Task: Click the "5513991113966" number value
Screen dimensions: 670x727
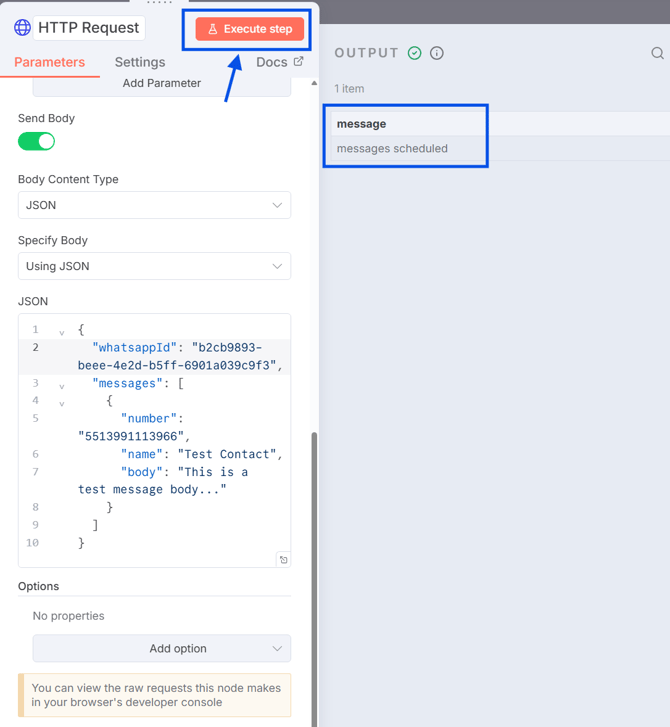Action: point(131,436)
